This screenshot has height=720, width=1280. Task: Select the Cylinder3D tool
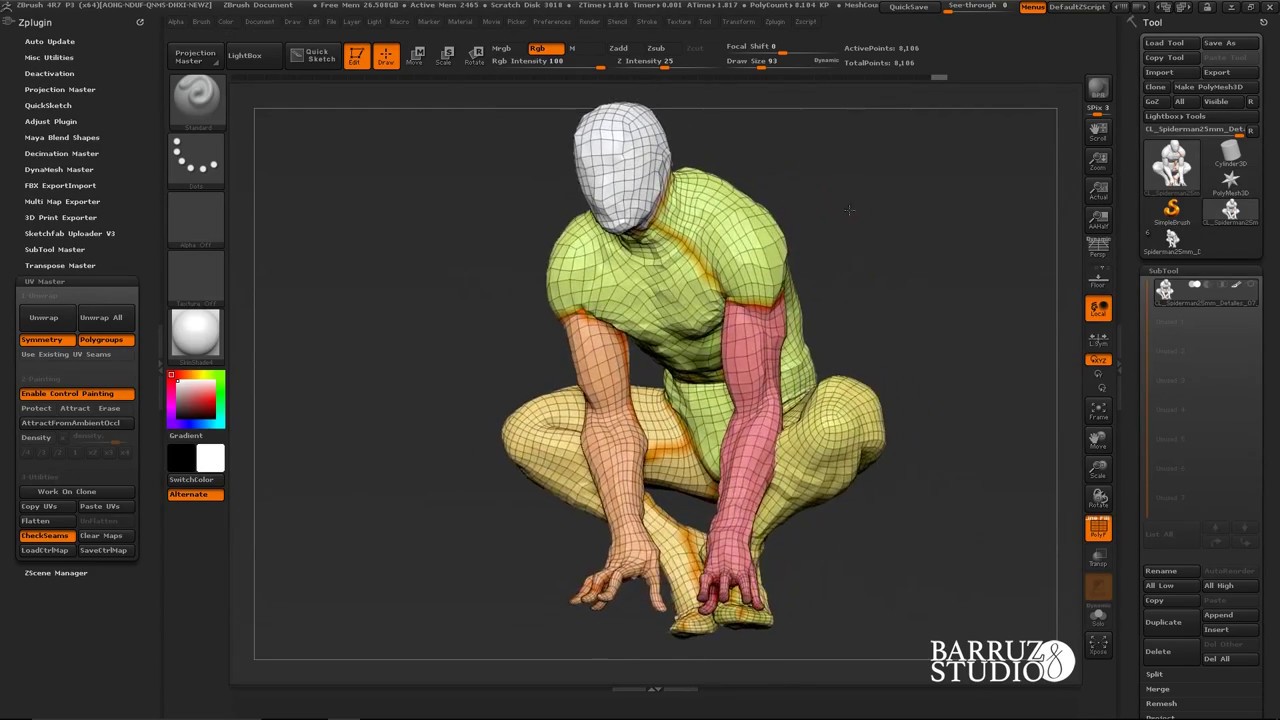pyautogui.click(x=1231, y=153)
